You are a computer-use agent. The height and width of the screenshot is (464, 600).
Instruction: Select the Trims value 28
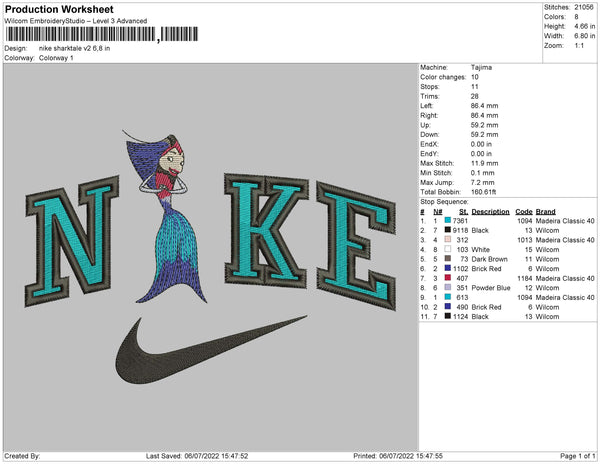pos(474,96)
